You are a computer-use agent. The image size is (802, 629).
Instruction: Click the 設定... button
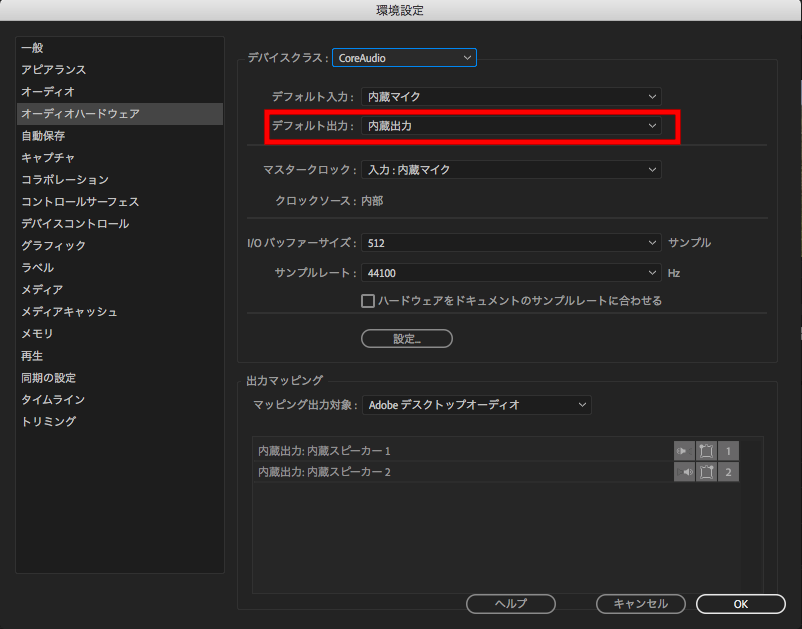(407, 339)
